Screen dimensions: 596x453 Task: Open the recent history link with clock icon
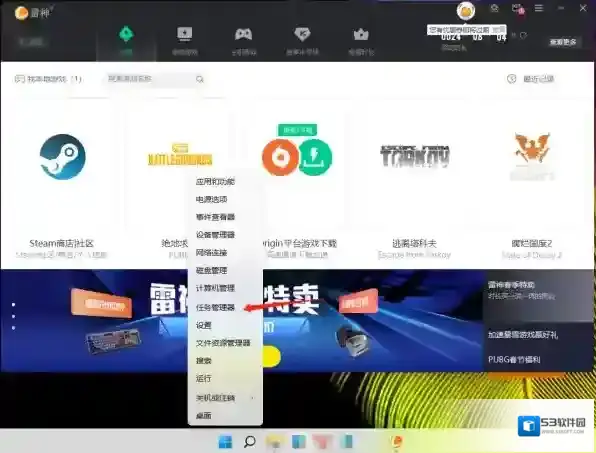pos(531,79)
